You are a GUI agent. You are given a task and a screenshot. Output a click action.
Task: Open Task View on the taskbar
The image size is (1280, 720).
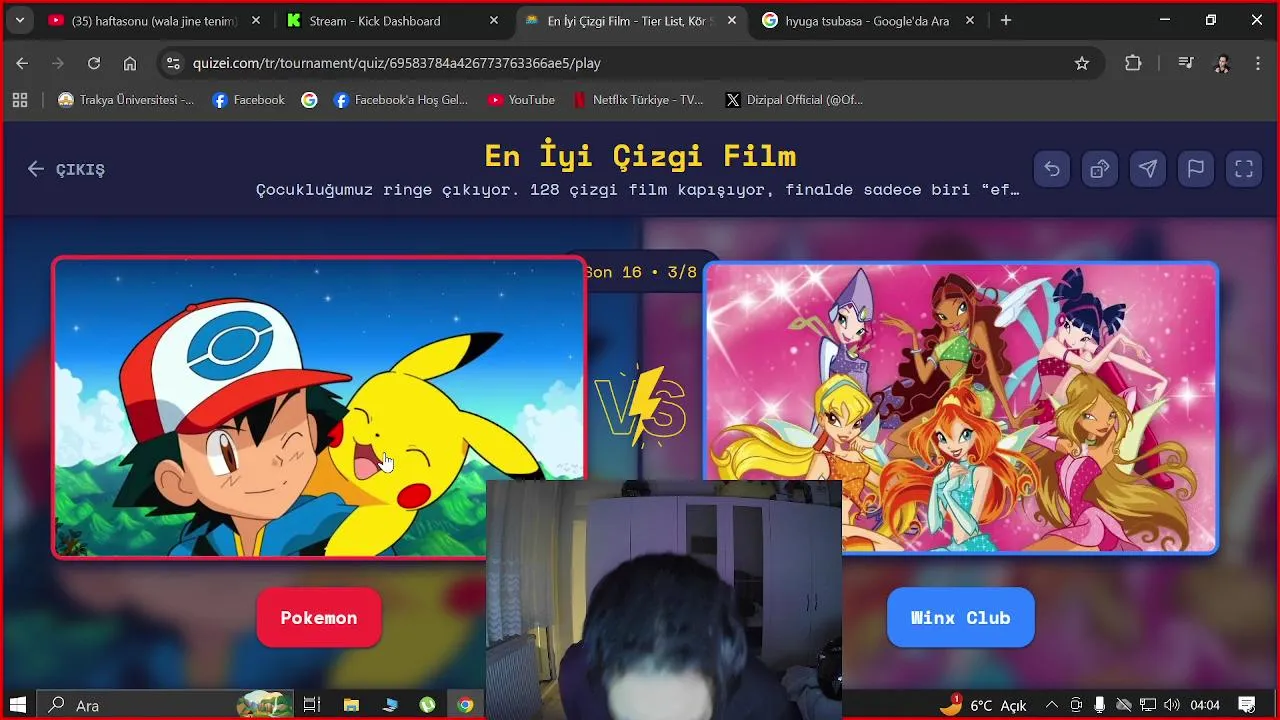tap(312, 705)
